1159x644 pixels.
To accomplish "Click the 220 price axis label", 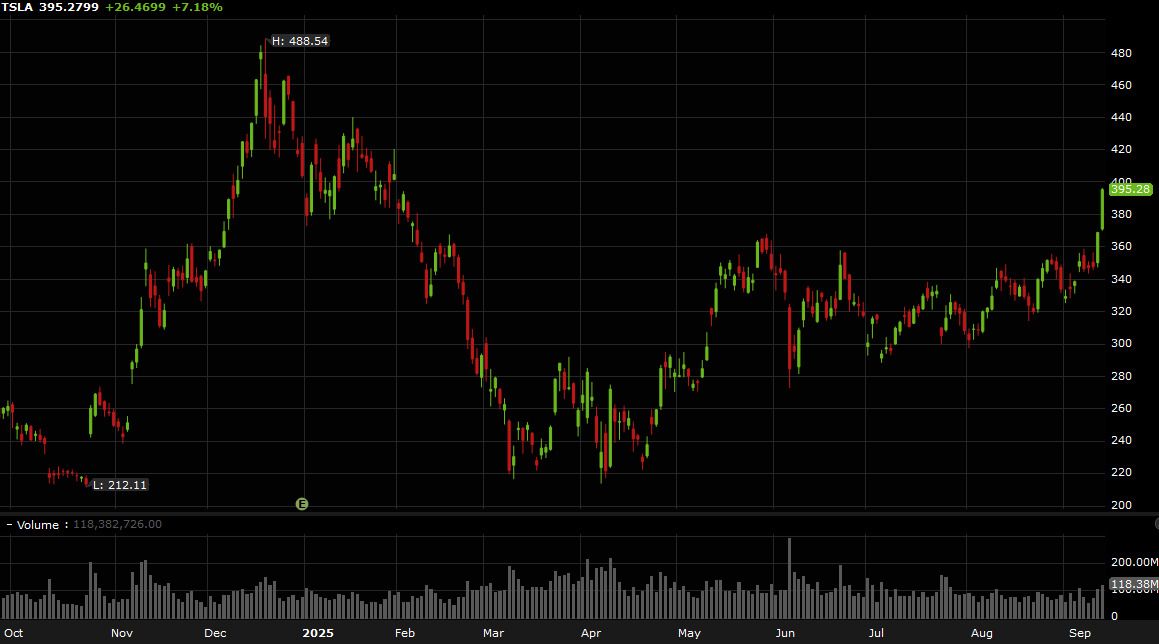I will 1121,472.
